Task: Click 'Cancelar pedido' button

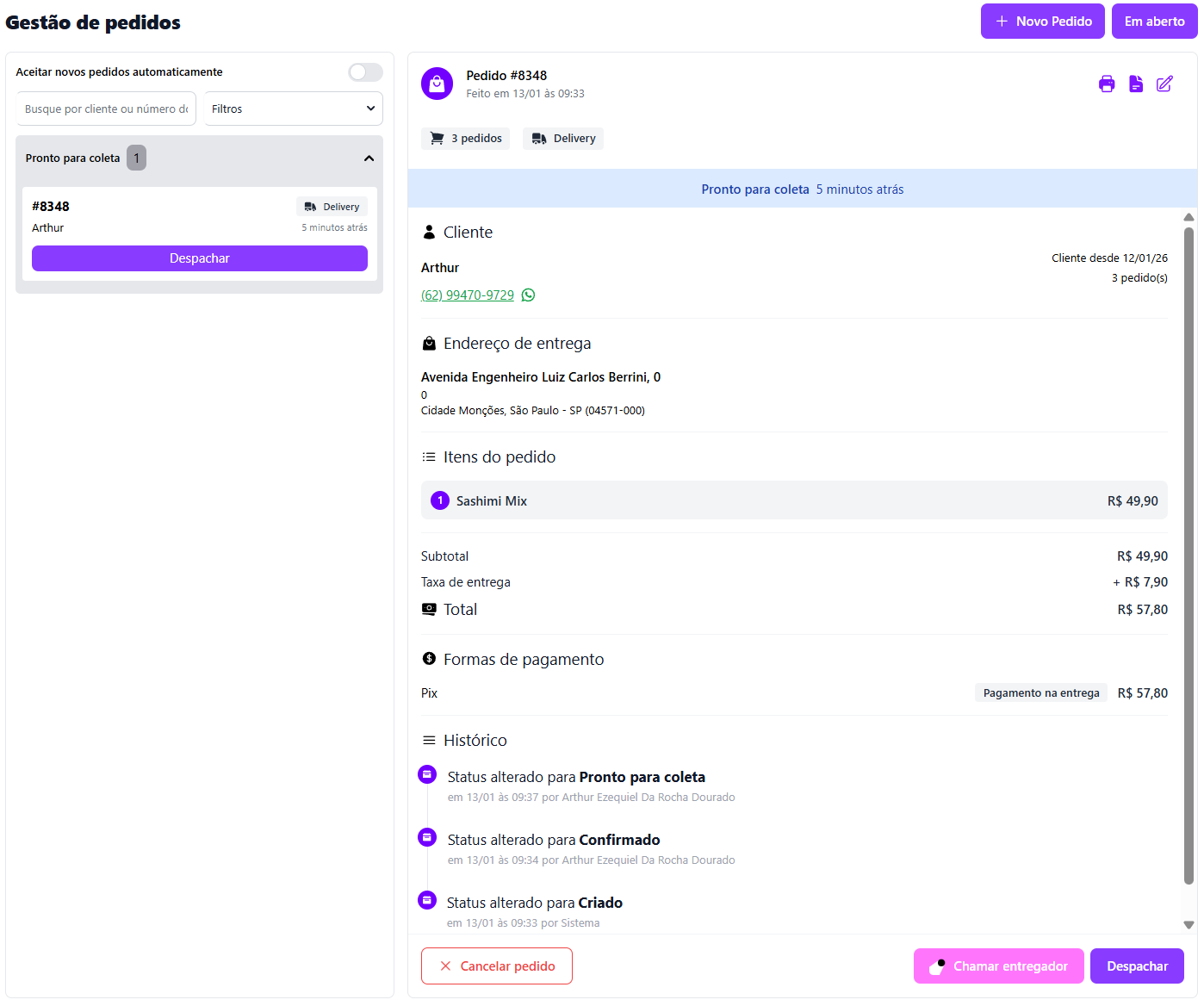Action: [497, 966]
